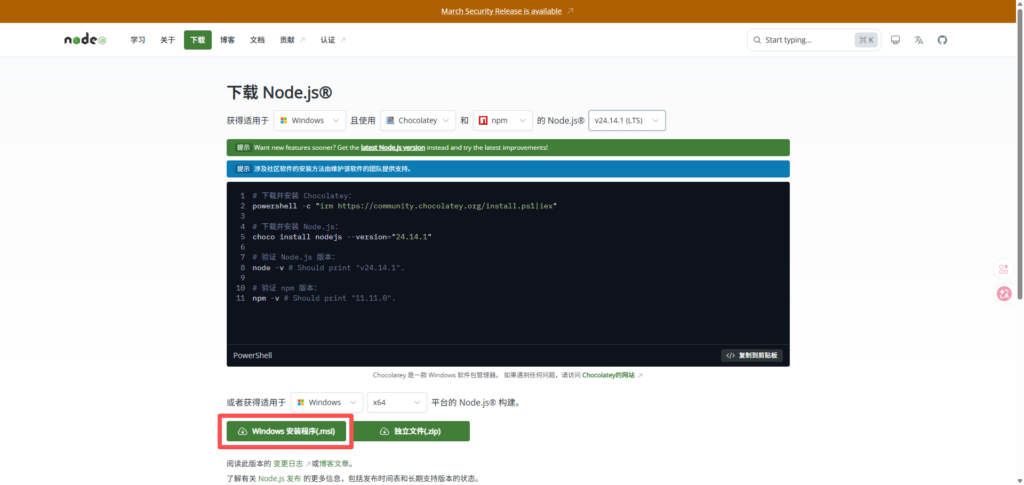1024x485 pixels.
Task: Click the Node.js logo in header
Action: [x=85, y=40]
